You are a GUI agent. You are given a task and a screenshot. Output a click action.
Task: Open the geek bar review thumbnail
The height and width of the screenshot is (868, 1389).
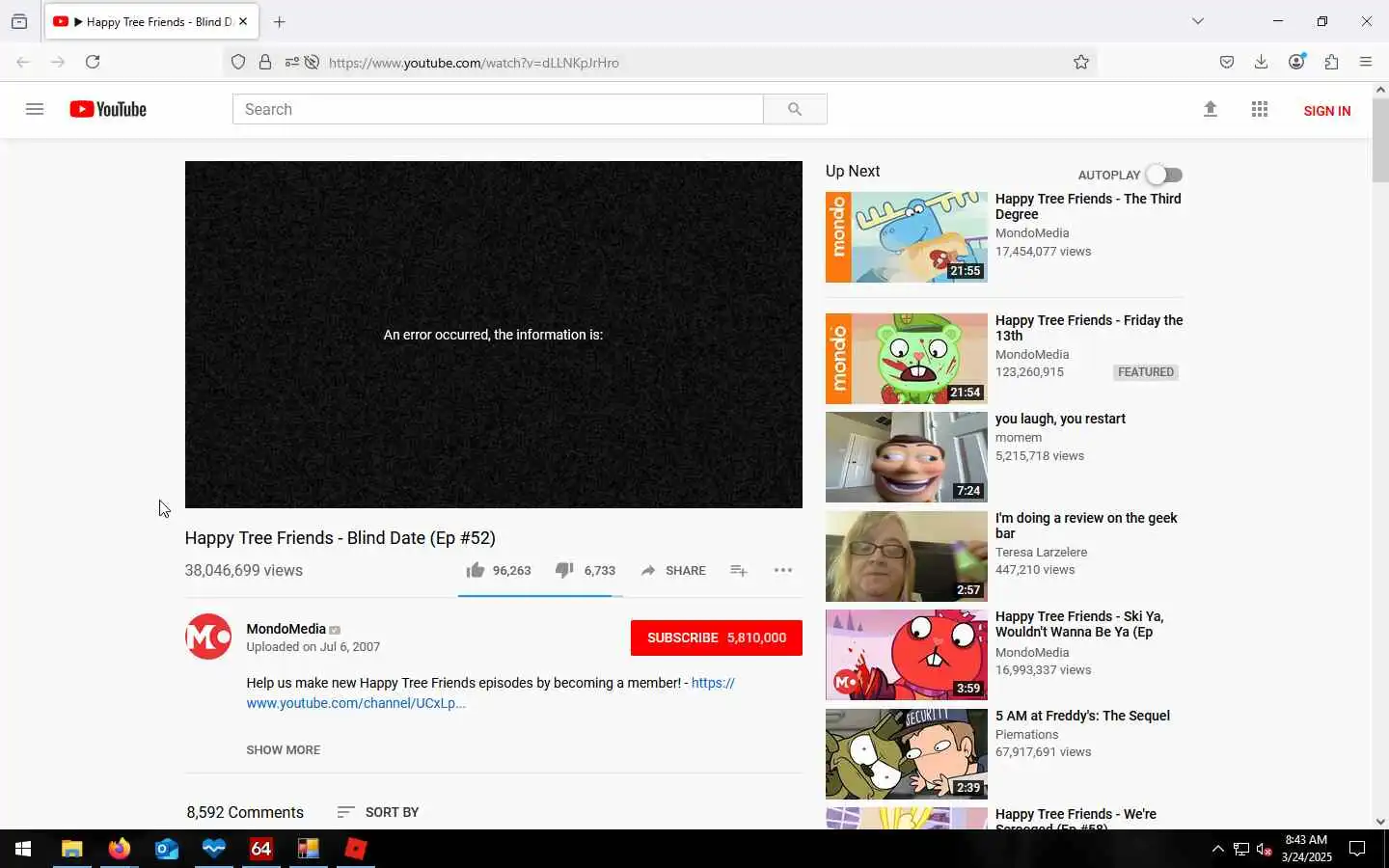[907, 556]
